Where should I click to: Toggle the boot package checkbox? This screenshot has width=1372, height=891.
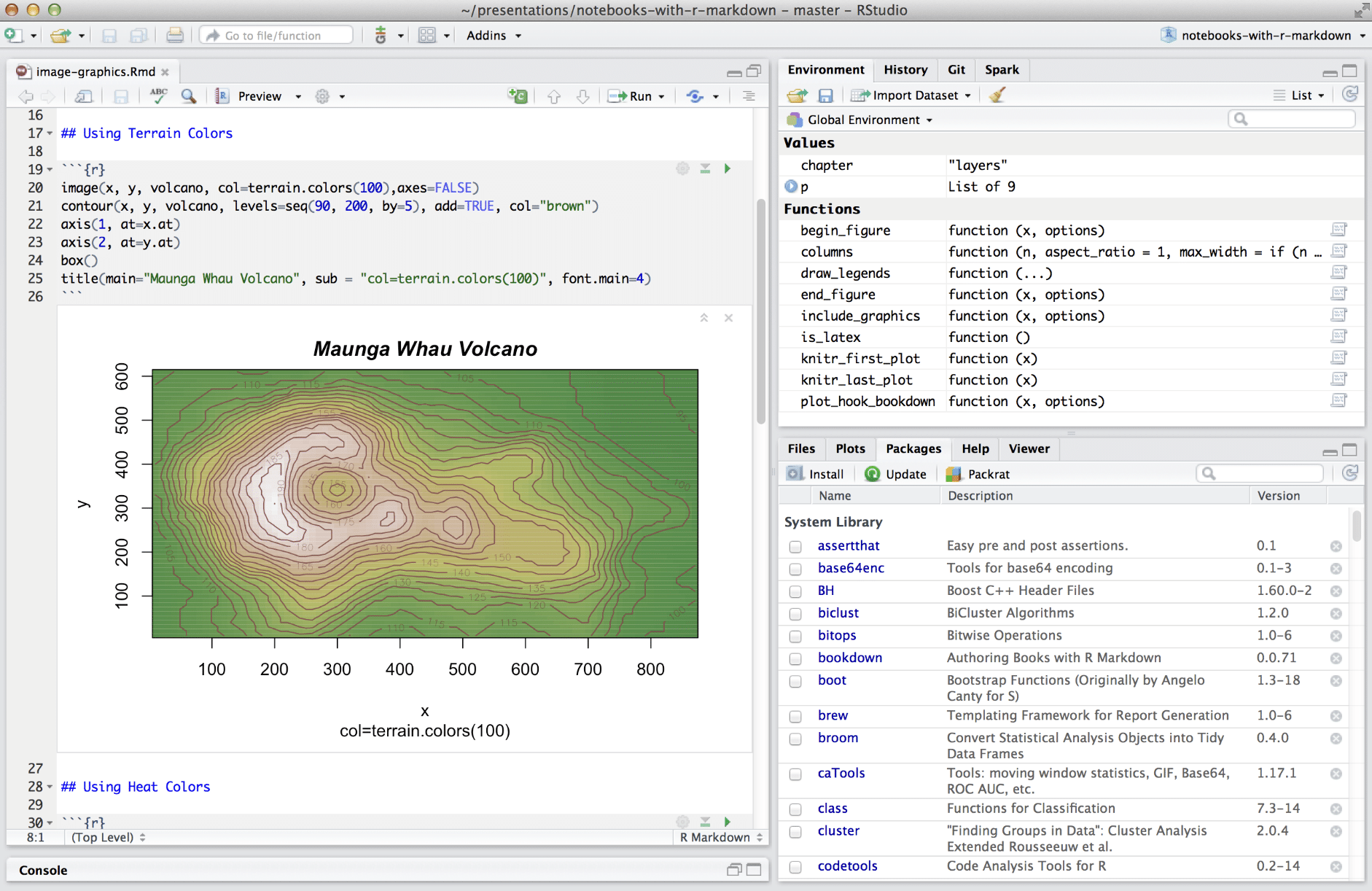pyautogui.click(x=795, y=681)
